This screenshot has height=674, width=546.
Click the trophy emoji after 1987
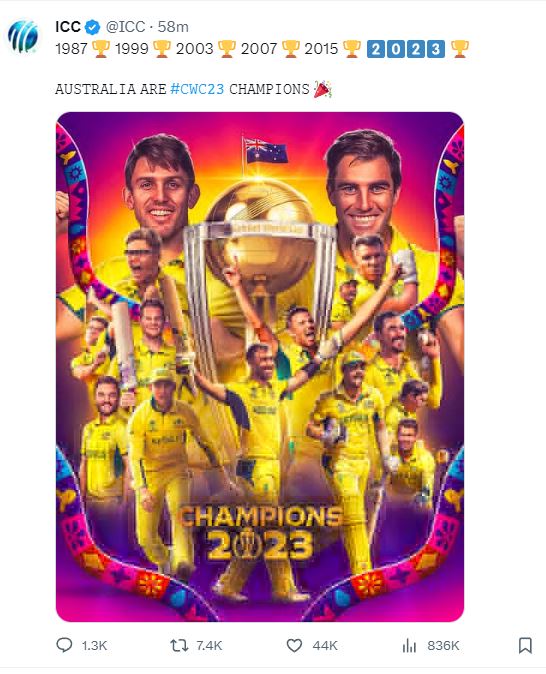tap(101, 49)
